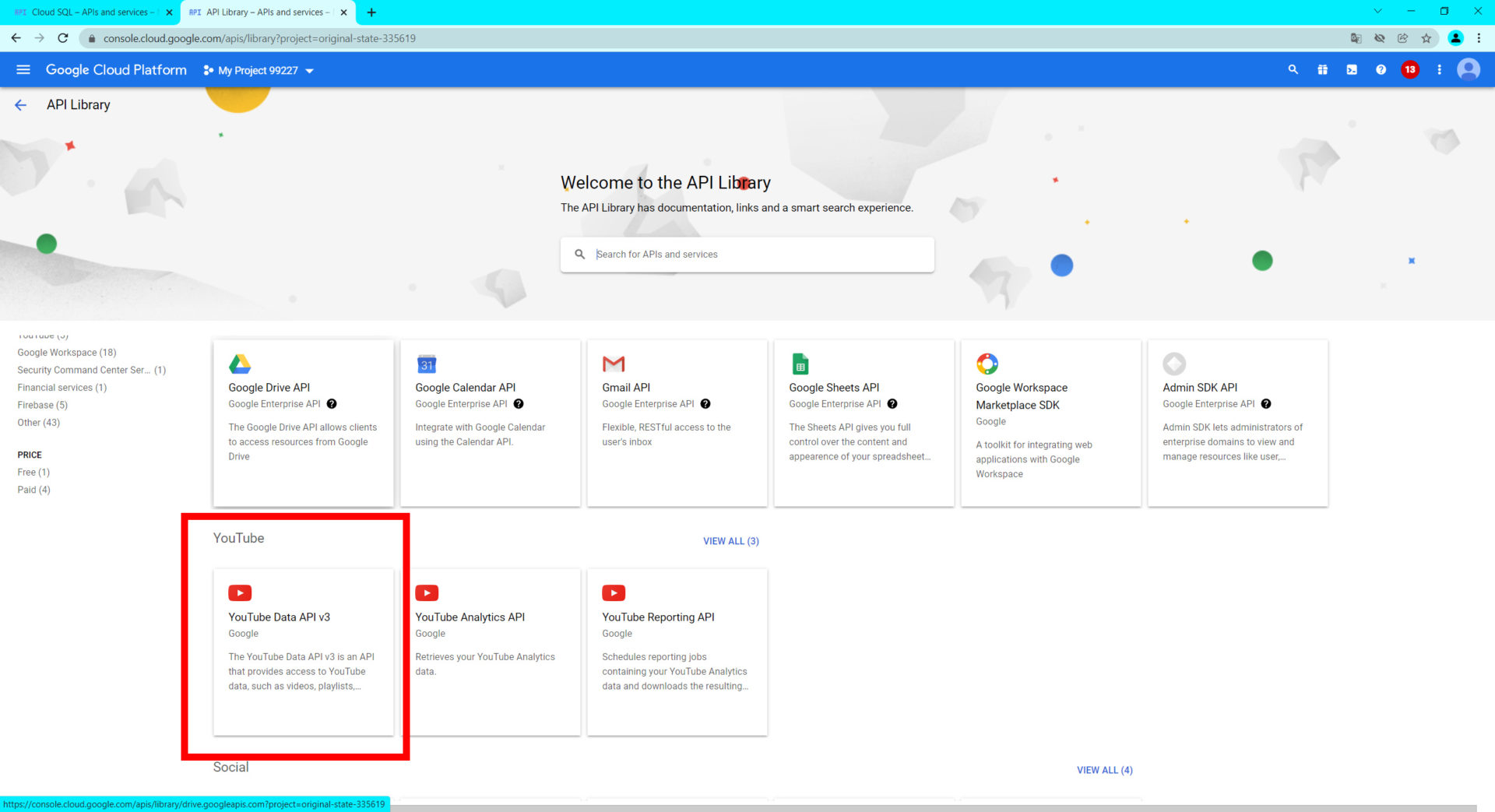Open the gift free trial icon
The image size is (1495, 812).
(x=1322, y=70)
